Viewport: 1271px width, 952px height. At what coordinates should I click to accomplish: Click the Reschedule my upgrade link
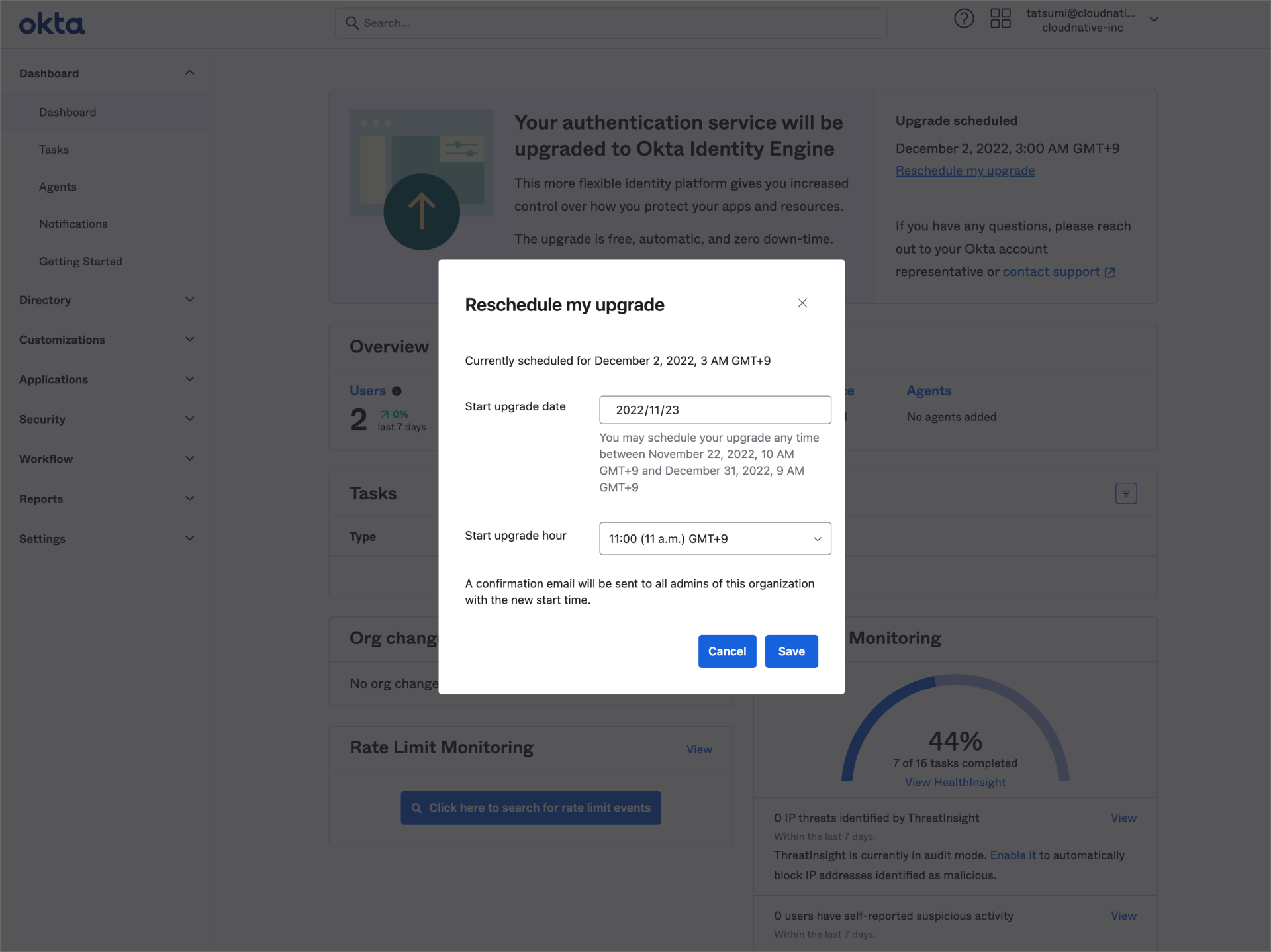(x=965, y=170)
